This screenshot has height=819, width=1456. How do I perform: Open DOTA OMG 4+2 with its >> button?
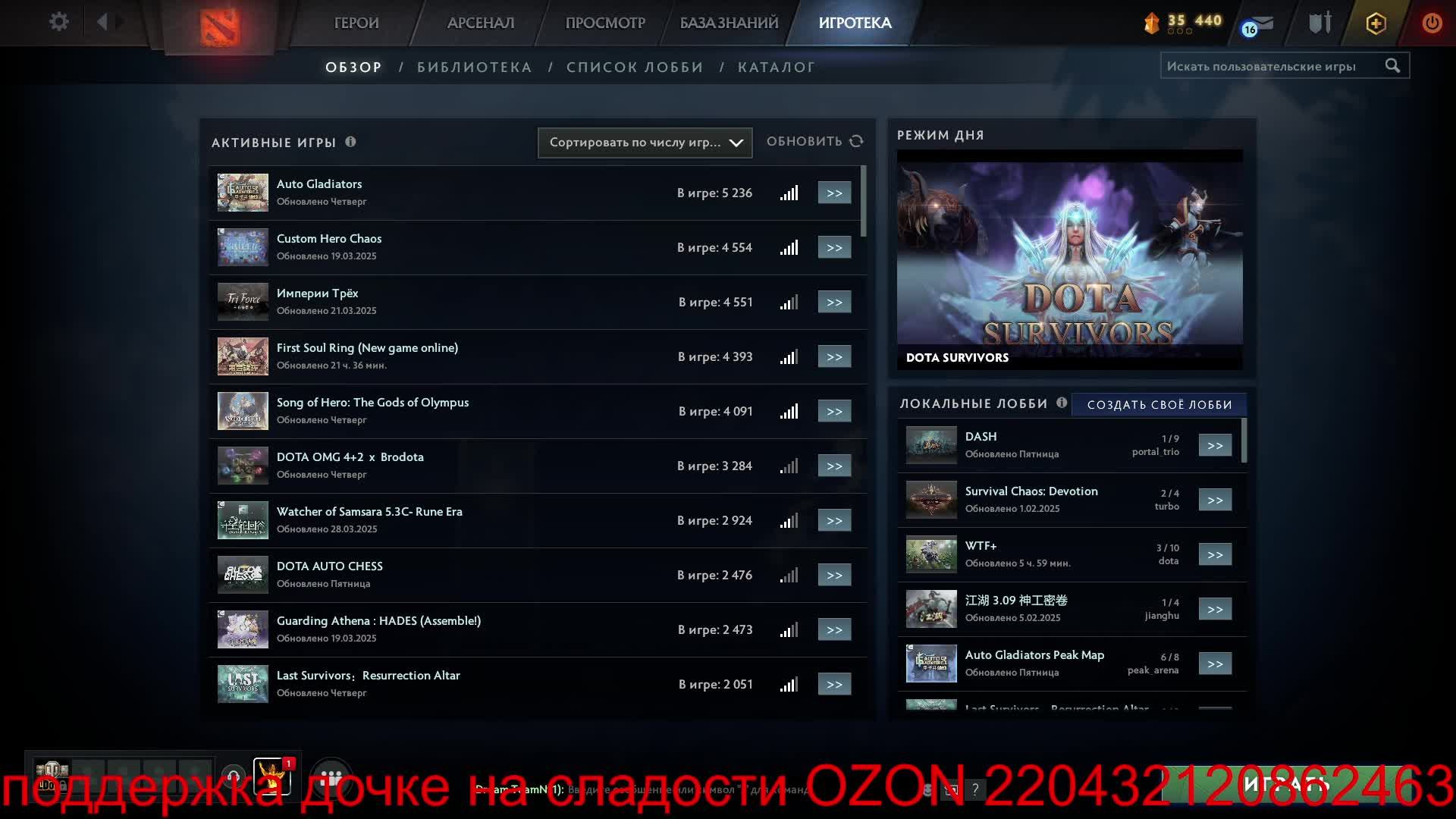click(834, 466)
